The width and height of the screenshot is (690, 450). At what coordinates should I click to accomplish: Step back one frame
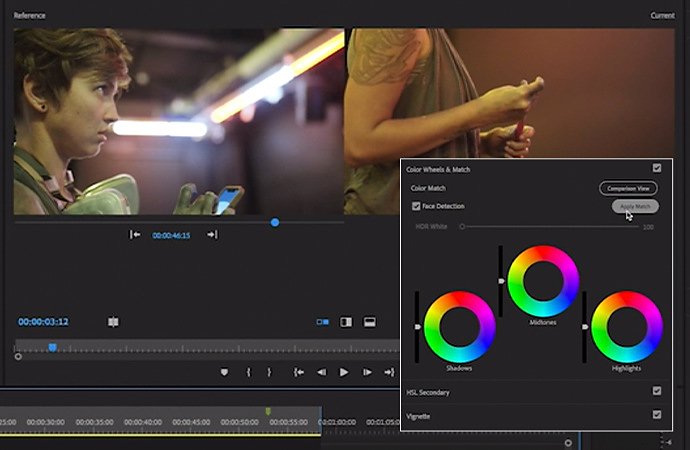322,373
